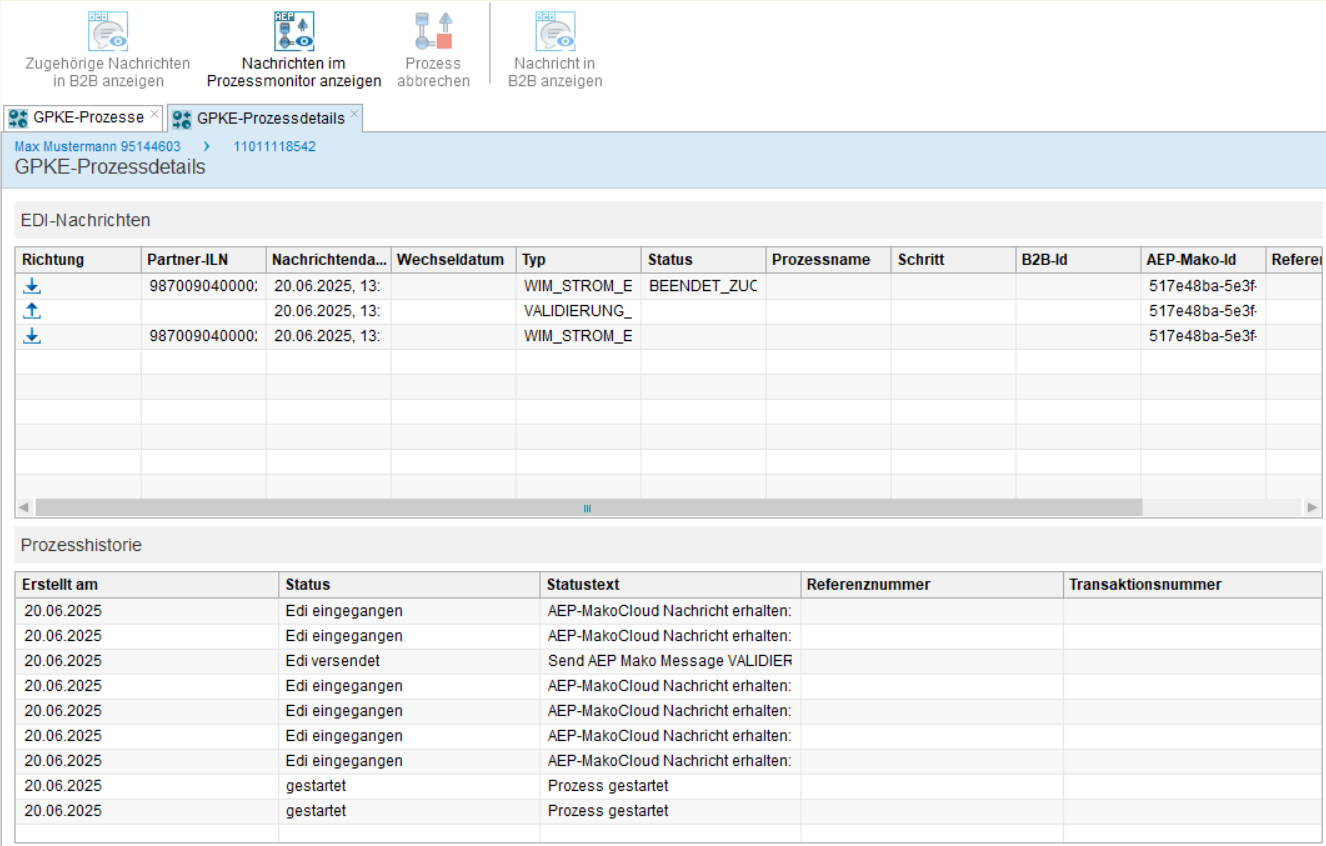Close the GPKE-Prozessdetails tab

point(354,113)
